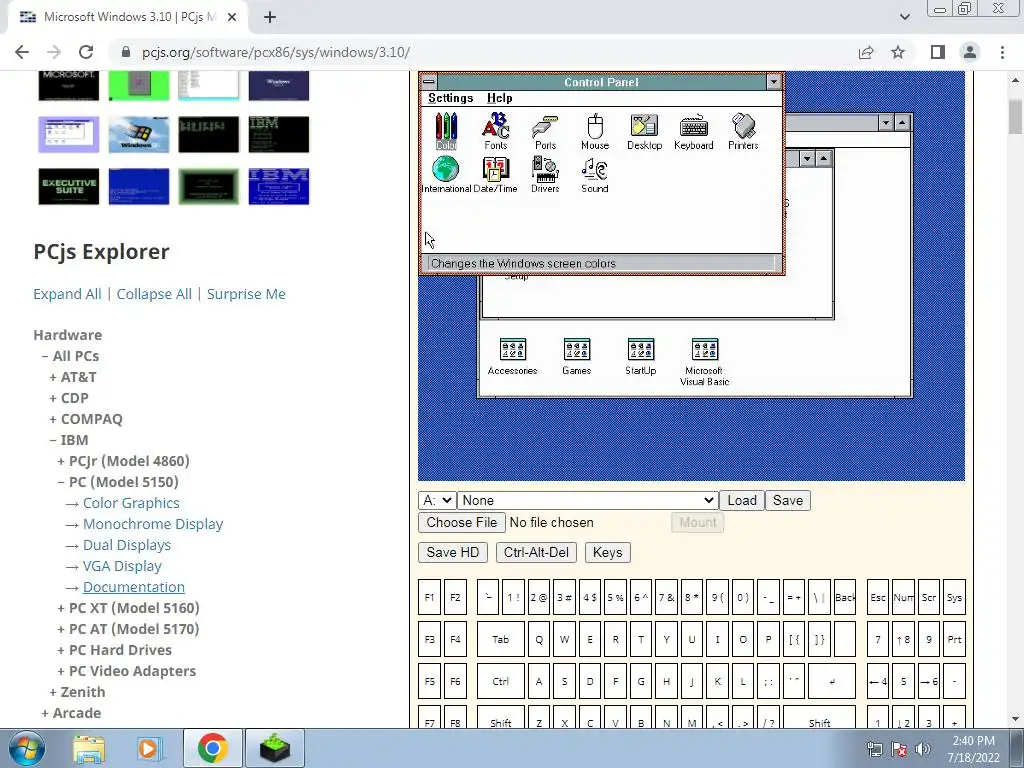Open Control Panel's system menu box
The height and width of the screenshot is (768, 1024).
[x=429, y=82]
